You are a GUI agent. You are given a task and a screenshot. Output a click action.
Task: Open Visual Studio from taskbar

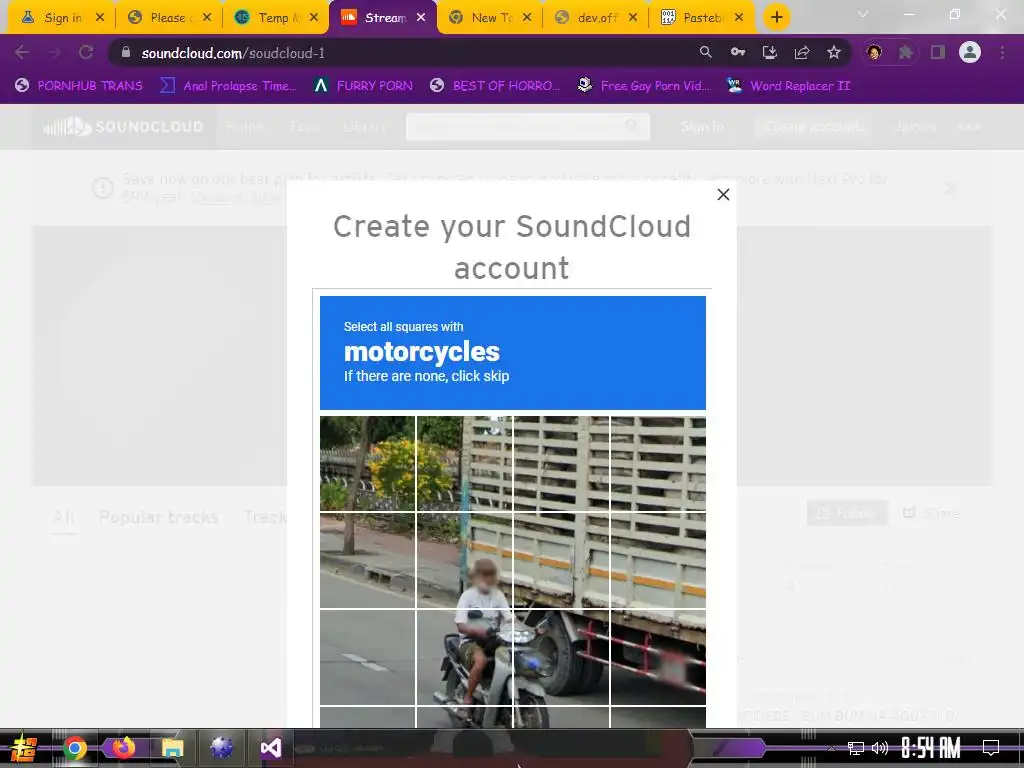(271, 748)
